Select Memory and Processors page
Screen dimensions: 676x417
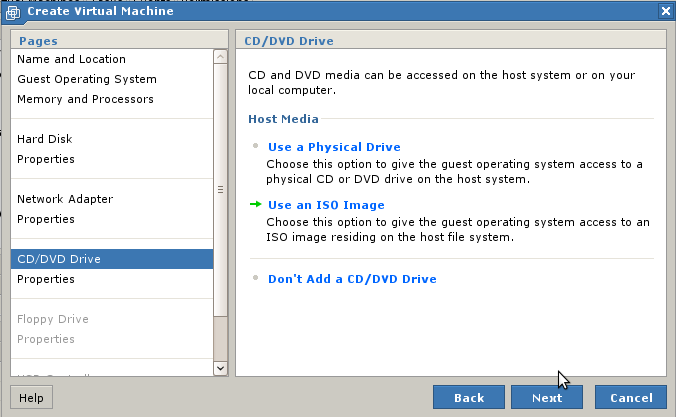tap(85, 99)
